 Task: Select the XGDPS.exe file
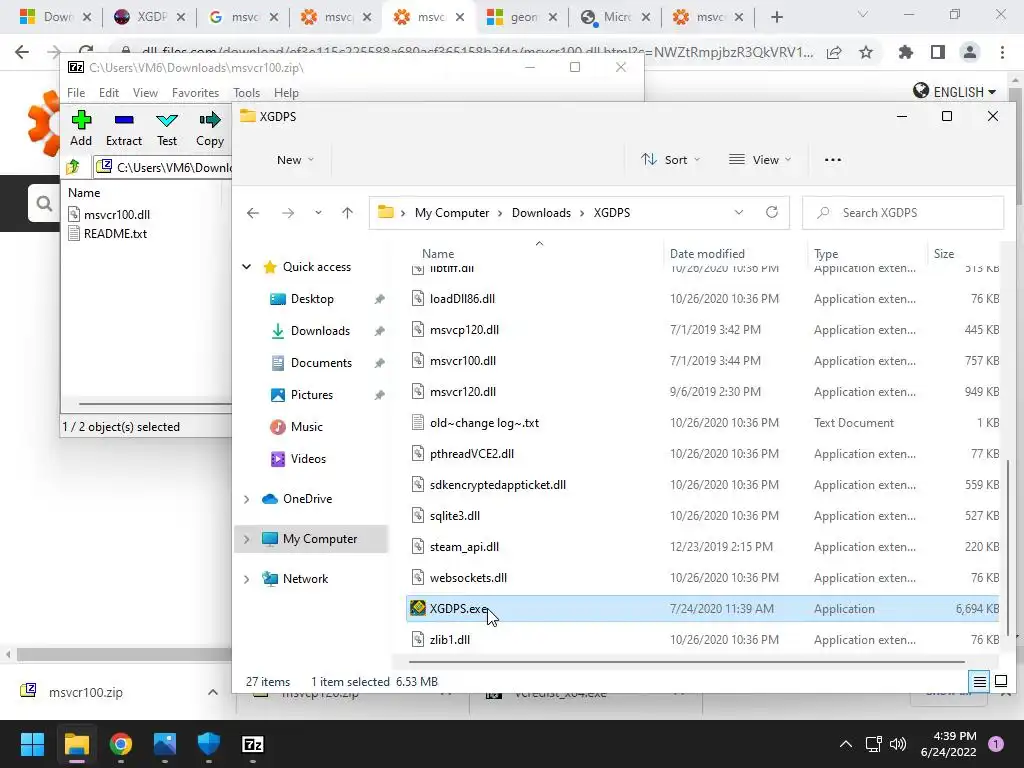tap(702, 609)
